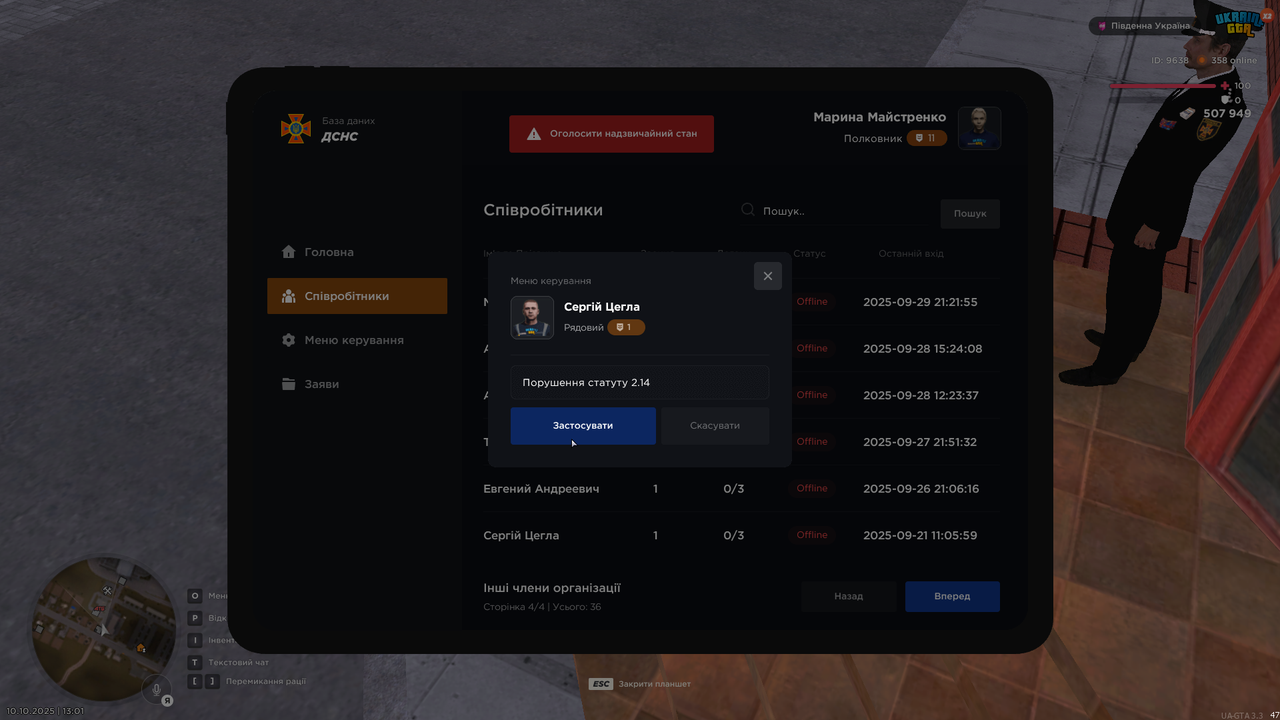Click the Перемикання рації hint label
This screenshot has width=1280, height=720.
click(x=266, y=681)
